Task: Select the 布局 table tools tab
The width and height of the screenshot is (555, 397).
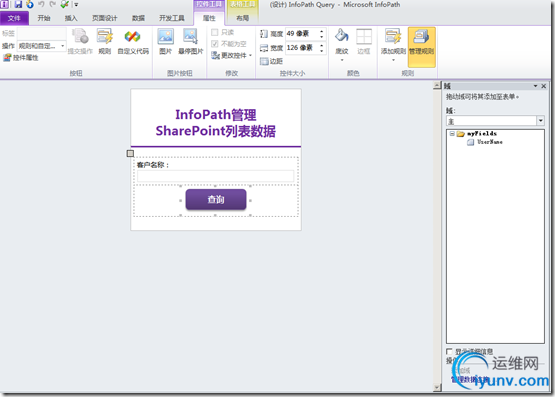Action: tap(242, 18)
